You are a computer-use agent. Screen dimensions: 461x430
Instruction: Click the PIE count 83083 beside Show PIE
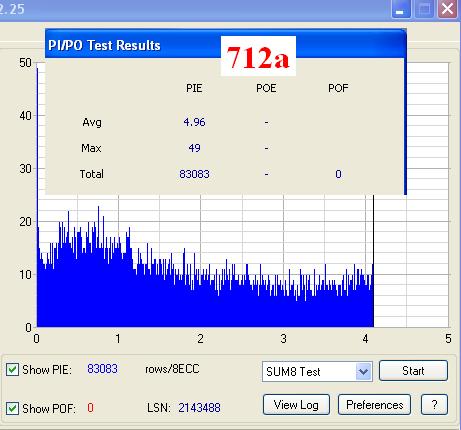(102, 369)
